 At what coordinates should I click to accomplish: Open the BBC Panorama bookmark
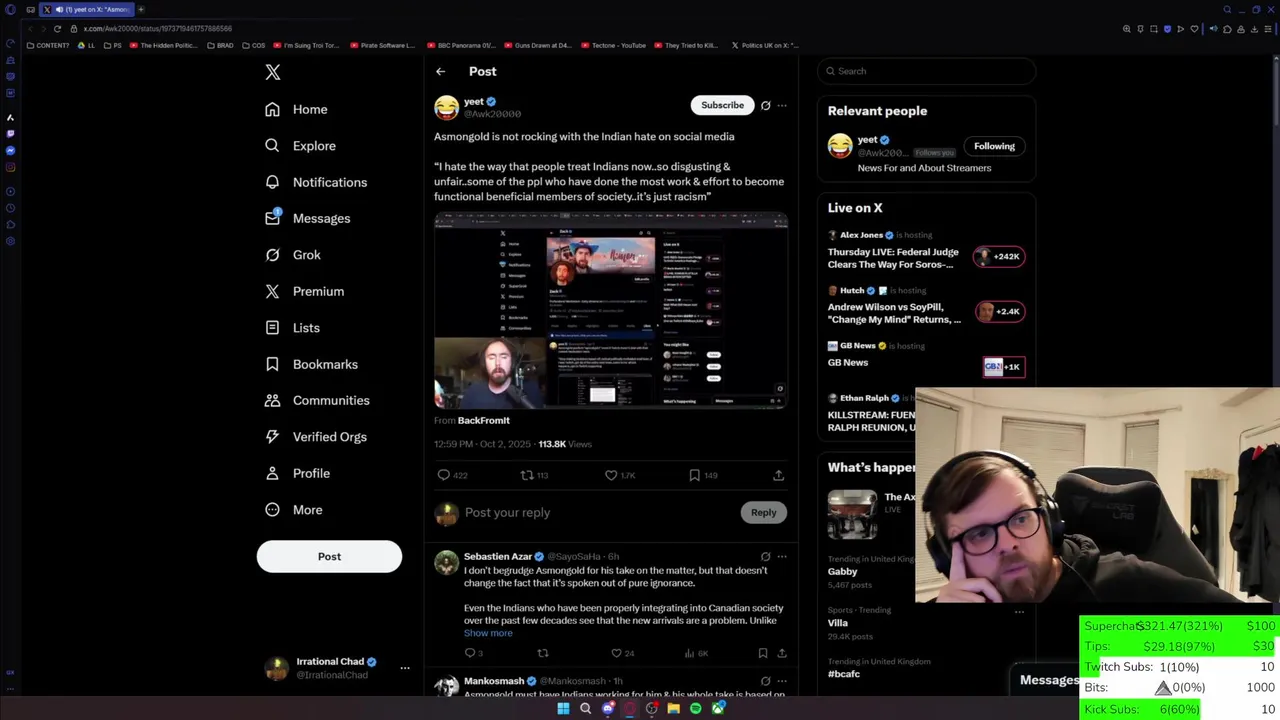point(461,45)
